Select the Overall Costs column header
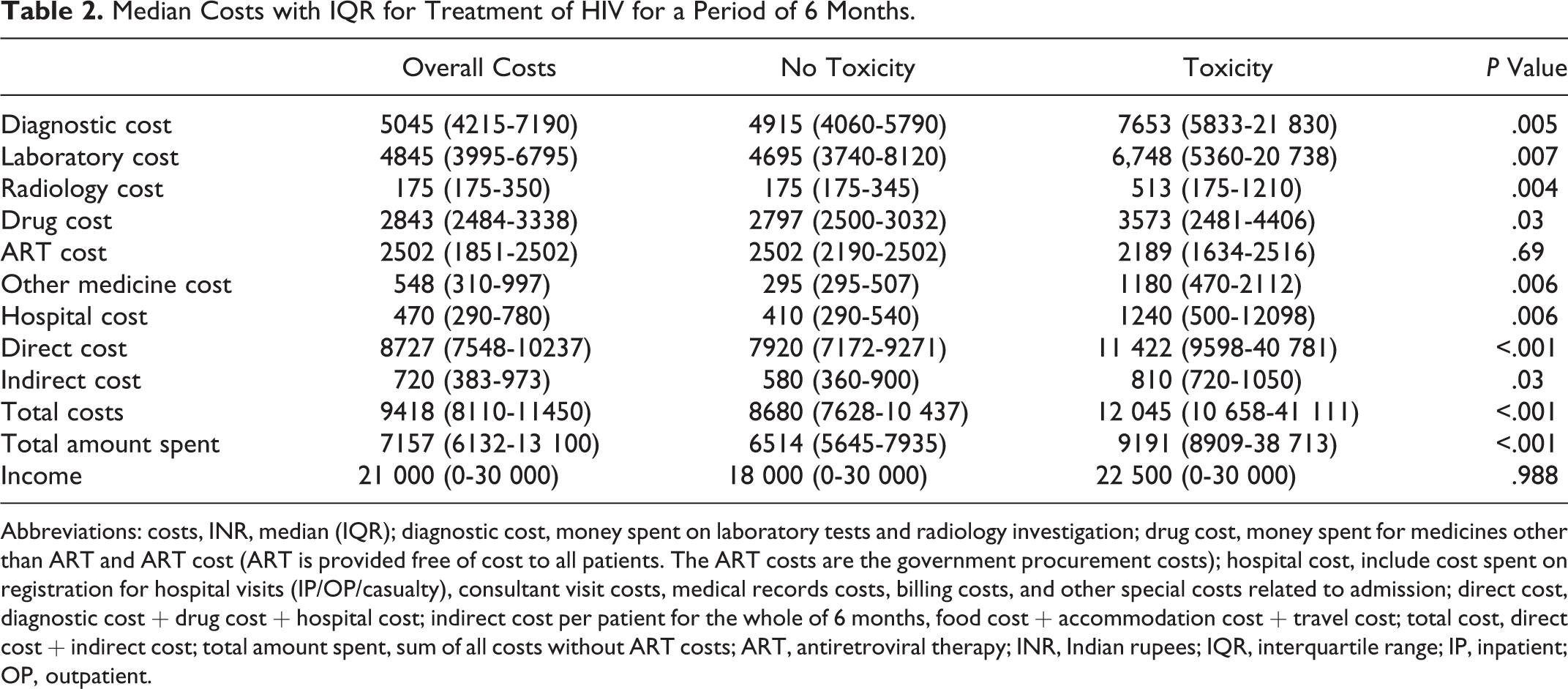This screenshot has height=689, width=1568. [x=479, y=67]
